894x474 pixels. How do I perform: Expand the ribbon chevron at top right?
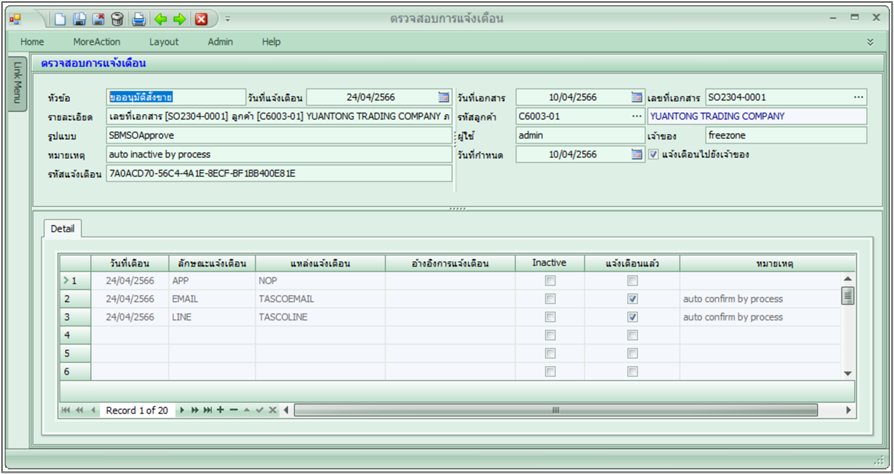tap(870, 42)
